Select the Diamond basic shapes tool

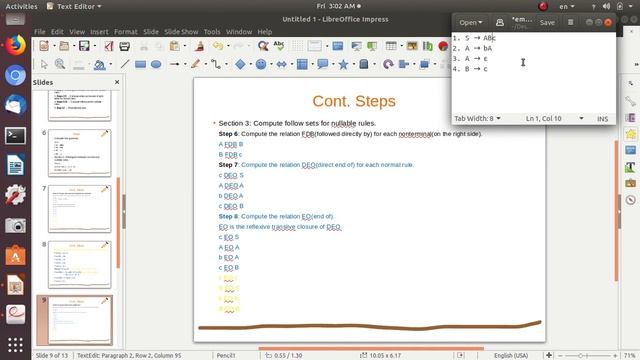coord(240,64)
